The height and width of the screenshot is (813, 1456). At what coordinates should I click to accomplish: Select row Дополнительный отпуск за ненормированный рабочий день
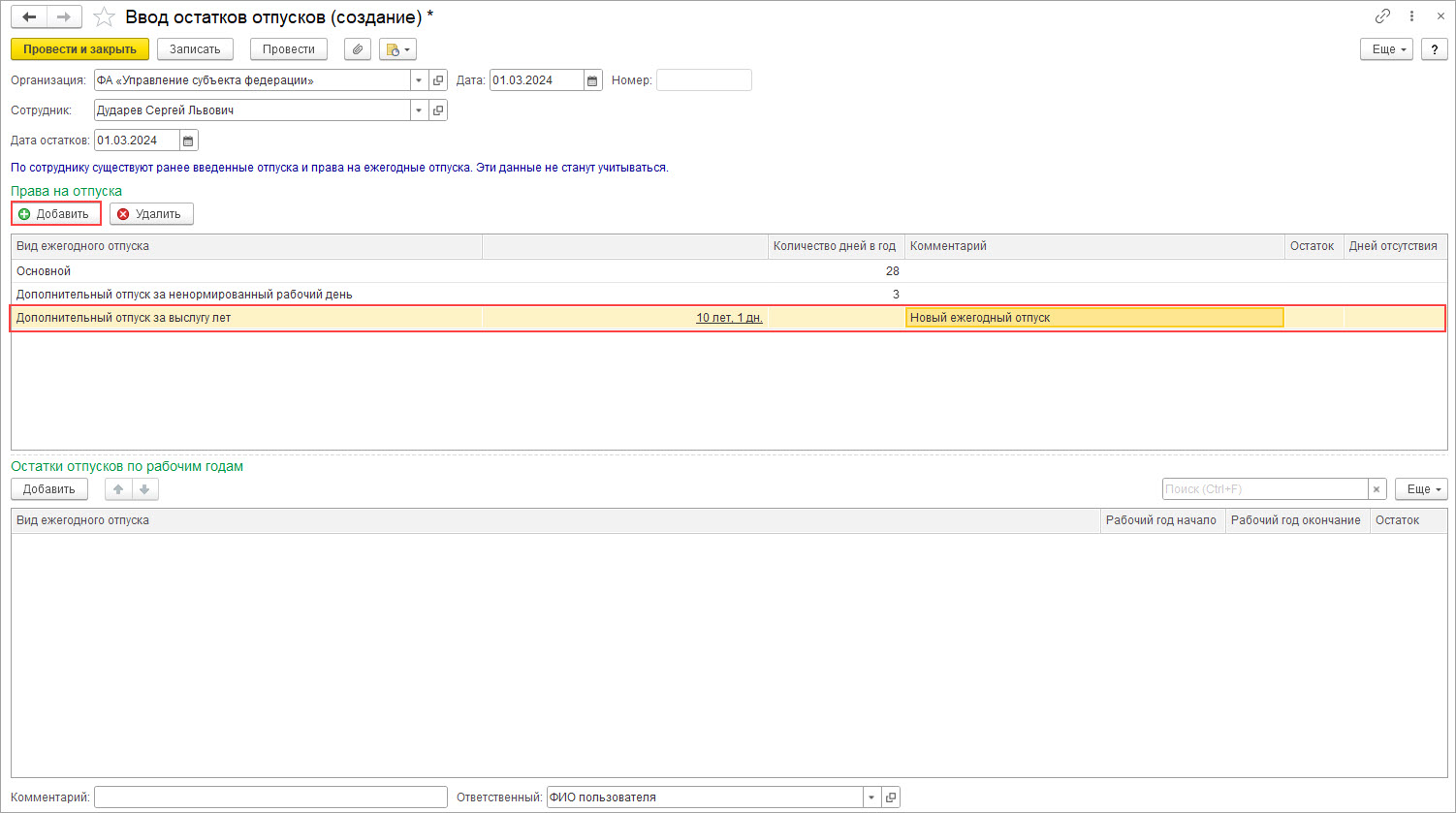pyautogui.click(x=728, y=295)
